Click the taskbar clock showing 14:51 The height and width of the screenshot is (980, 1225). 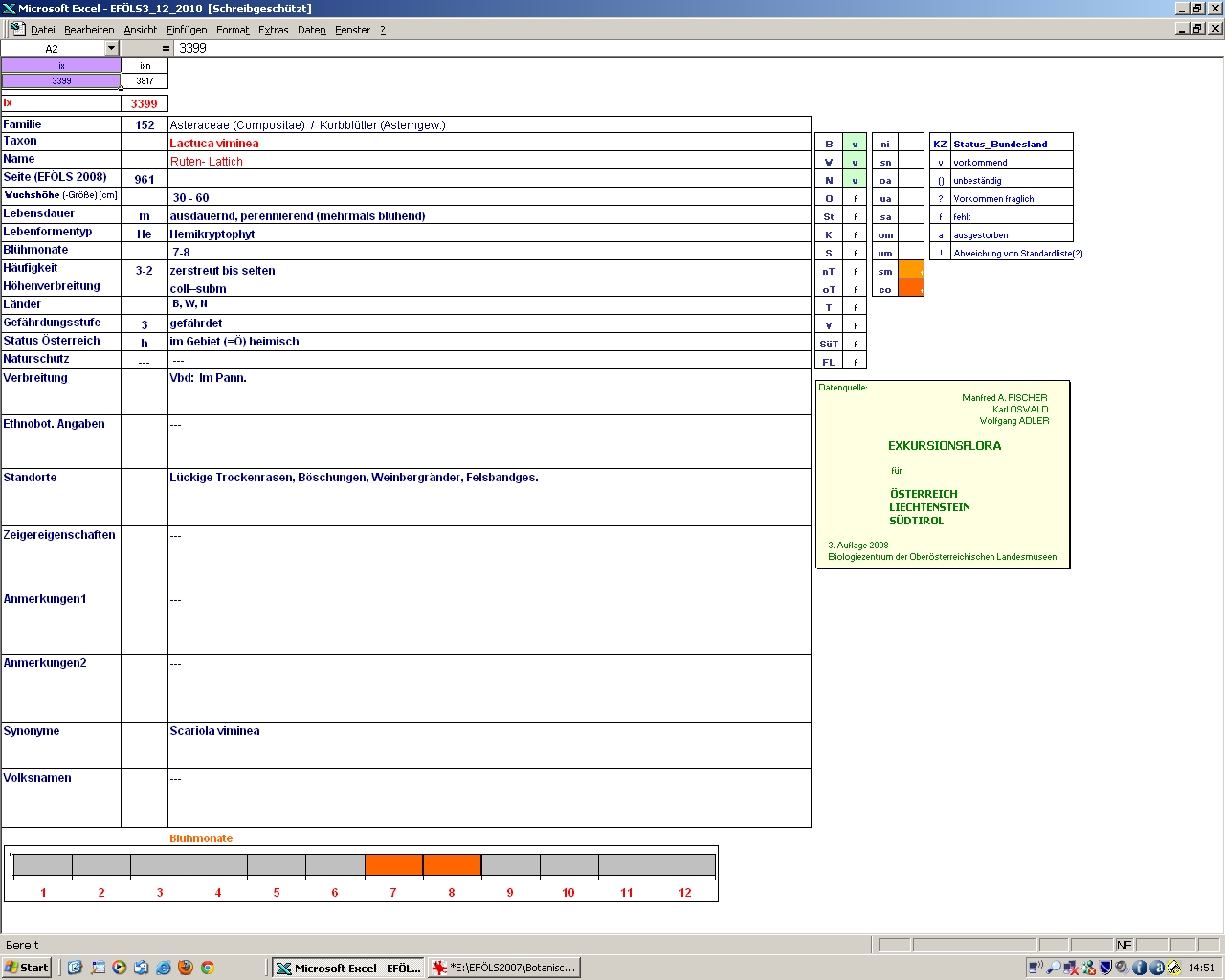point(1201,968)
